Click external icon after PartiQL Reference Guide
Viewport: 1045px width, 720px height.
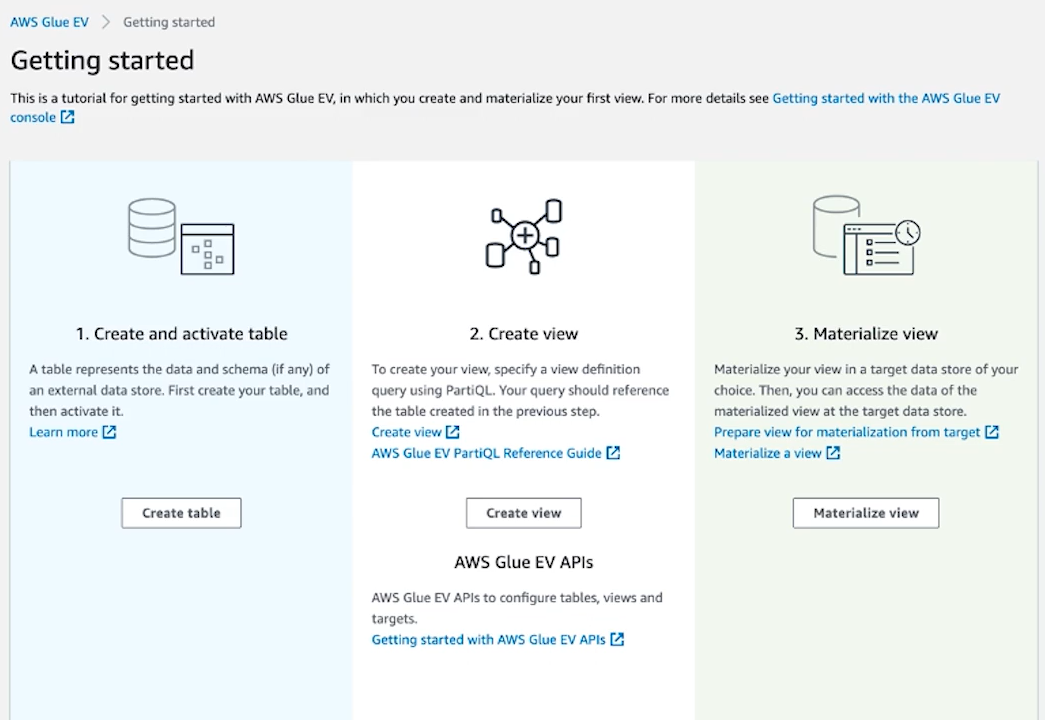click(613, 453)
